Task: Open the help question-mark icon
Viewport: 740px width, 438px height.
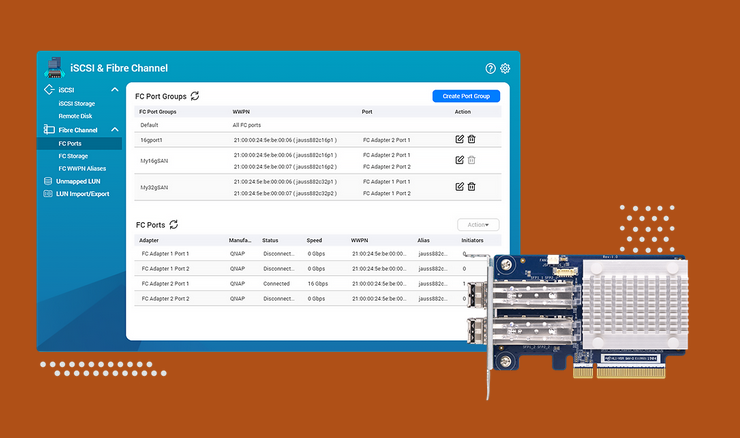Action: click(x=490, y=68)
